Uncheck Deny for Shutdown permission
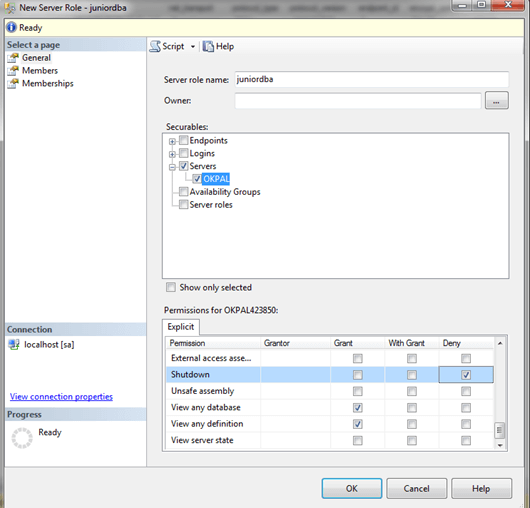 tap(466, 375)
